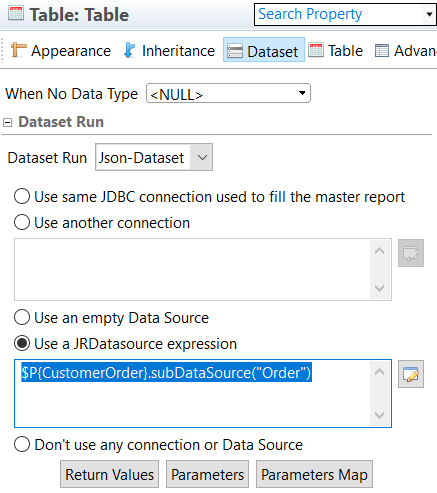Open expression editor for JRDatasource expression

coord(411,374)
